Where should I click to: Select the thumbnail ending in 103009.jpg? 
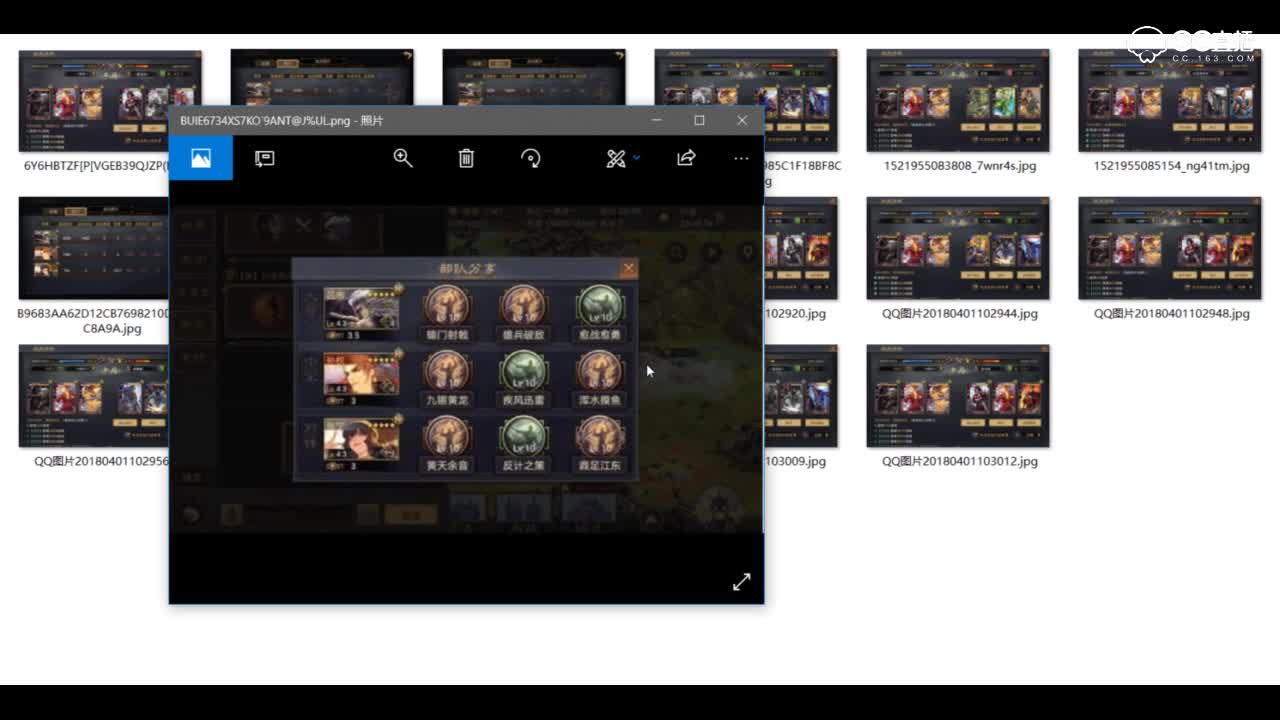(801, 396)
